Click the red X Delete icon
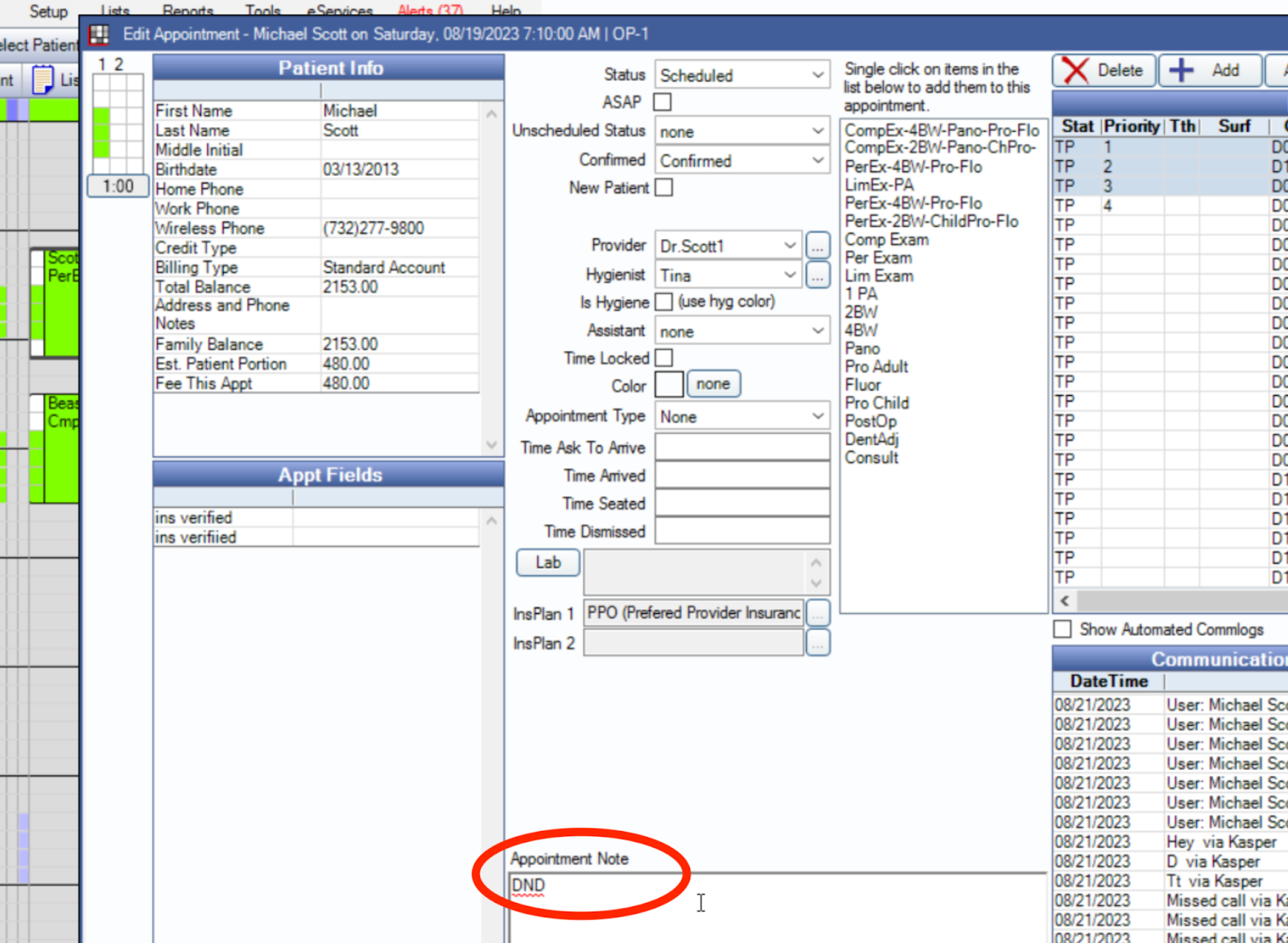 pos(1075,71)
